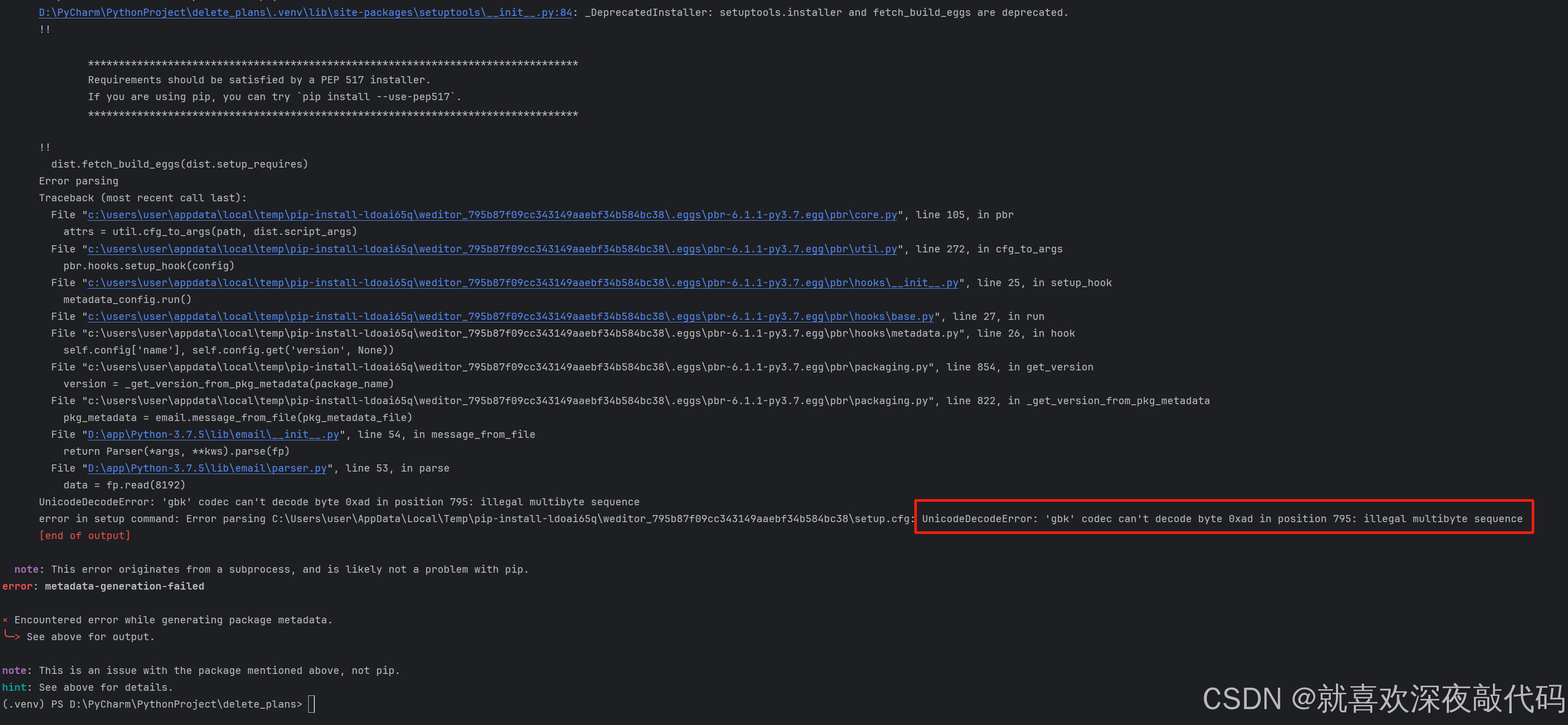Click the 'error in setup command: Error parsing' text

(x=152, y=519)
